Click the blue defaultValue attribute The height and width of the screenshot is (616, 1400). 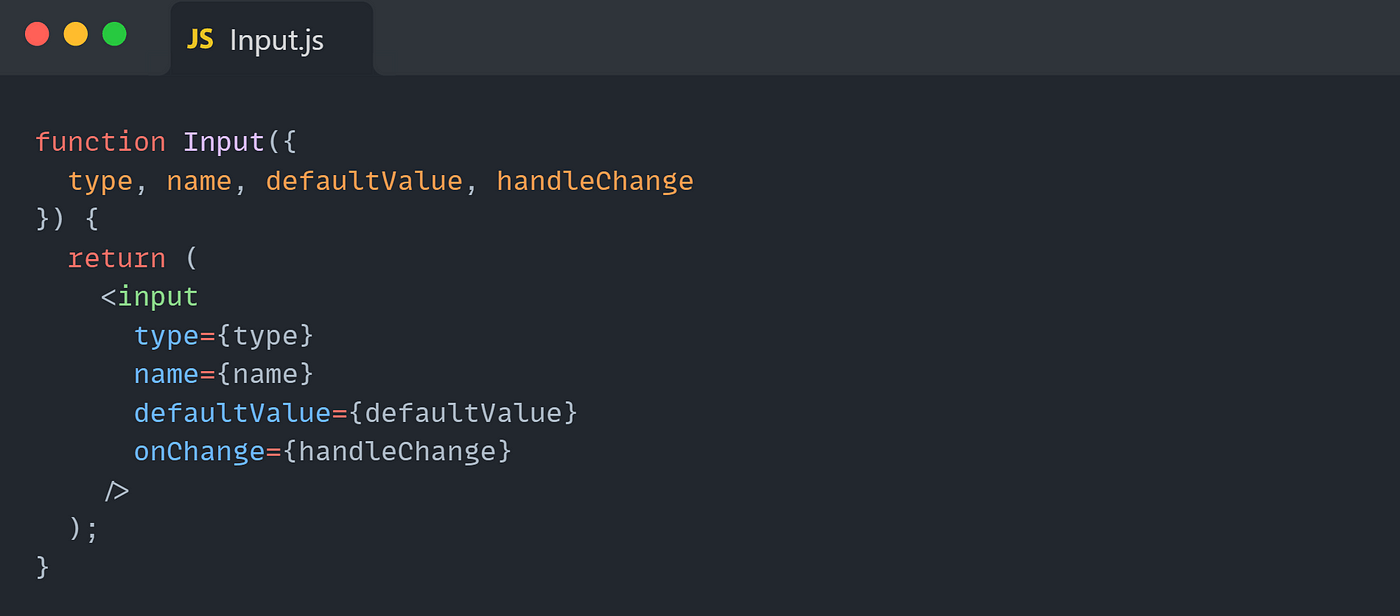coord(232,413)
